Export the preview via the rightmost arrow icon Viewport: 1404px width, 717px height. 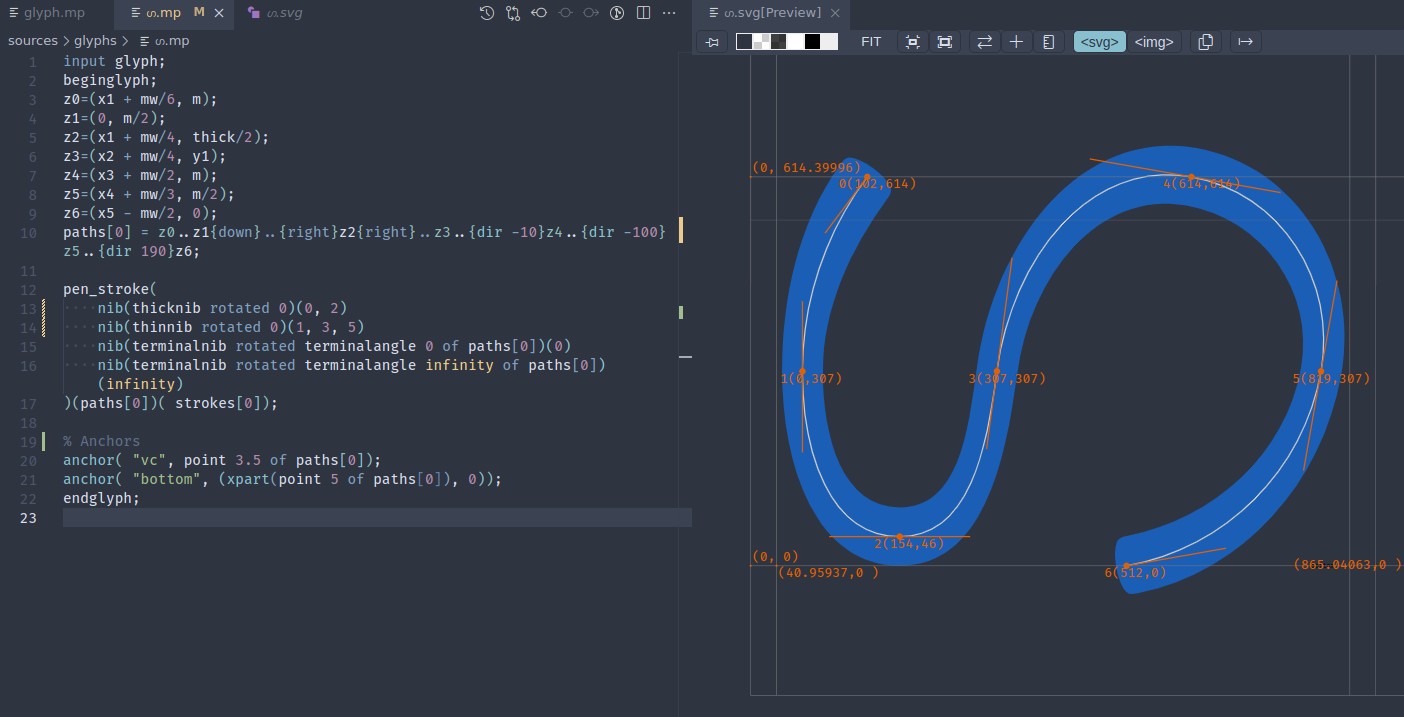click(x=1245, y=41)
